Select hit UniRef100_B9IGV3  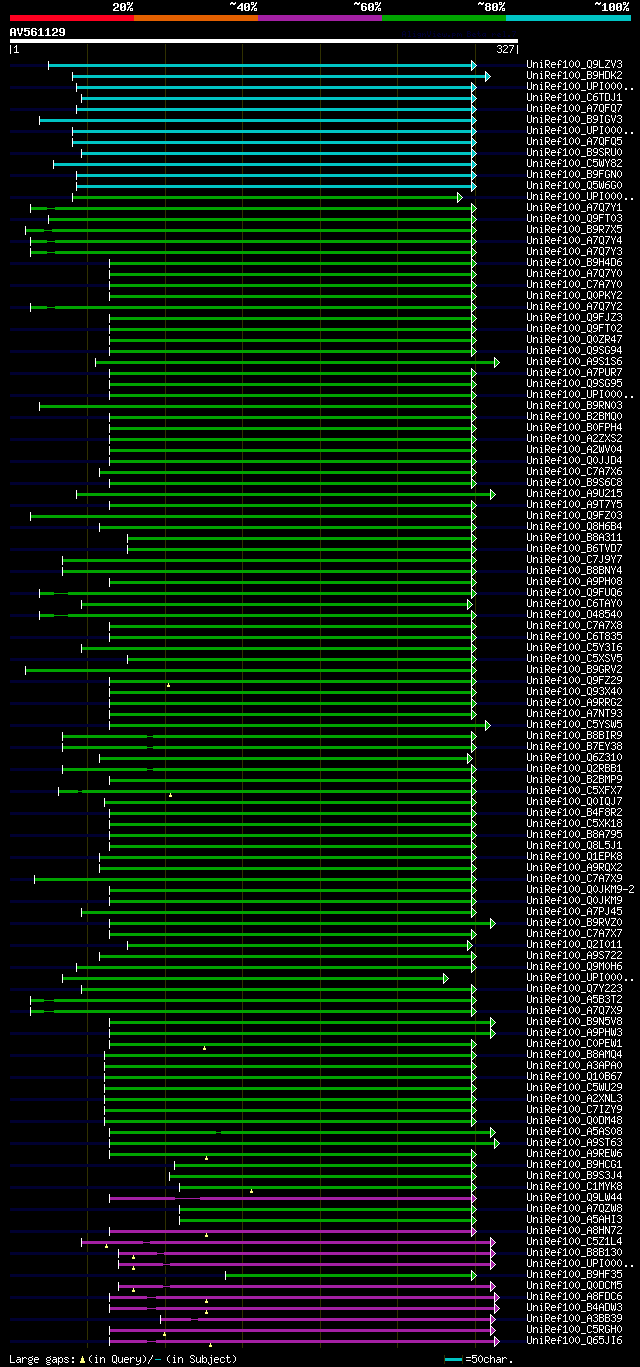click(x=574, y=120)
